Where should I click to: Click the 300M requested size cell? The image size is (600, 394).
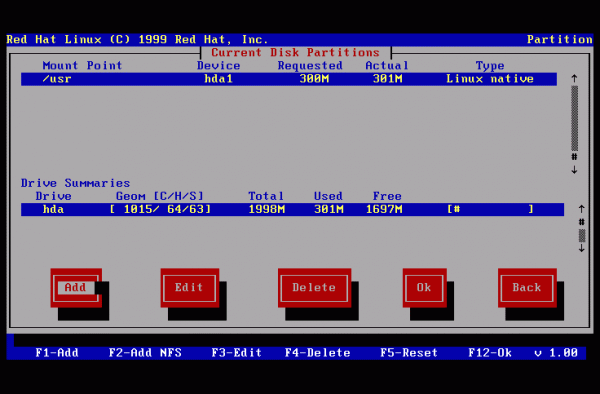[x=314, y=79]
